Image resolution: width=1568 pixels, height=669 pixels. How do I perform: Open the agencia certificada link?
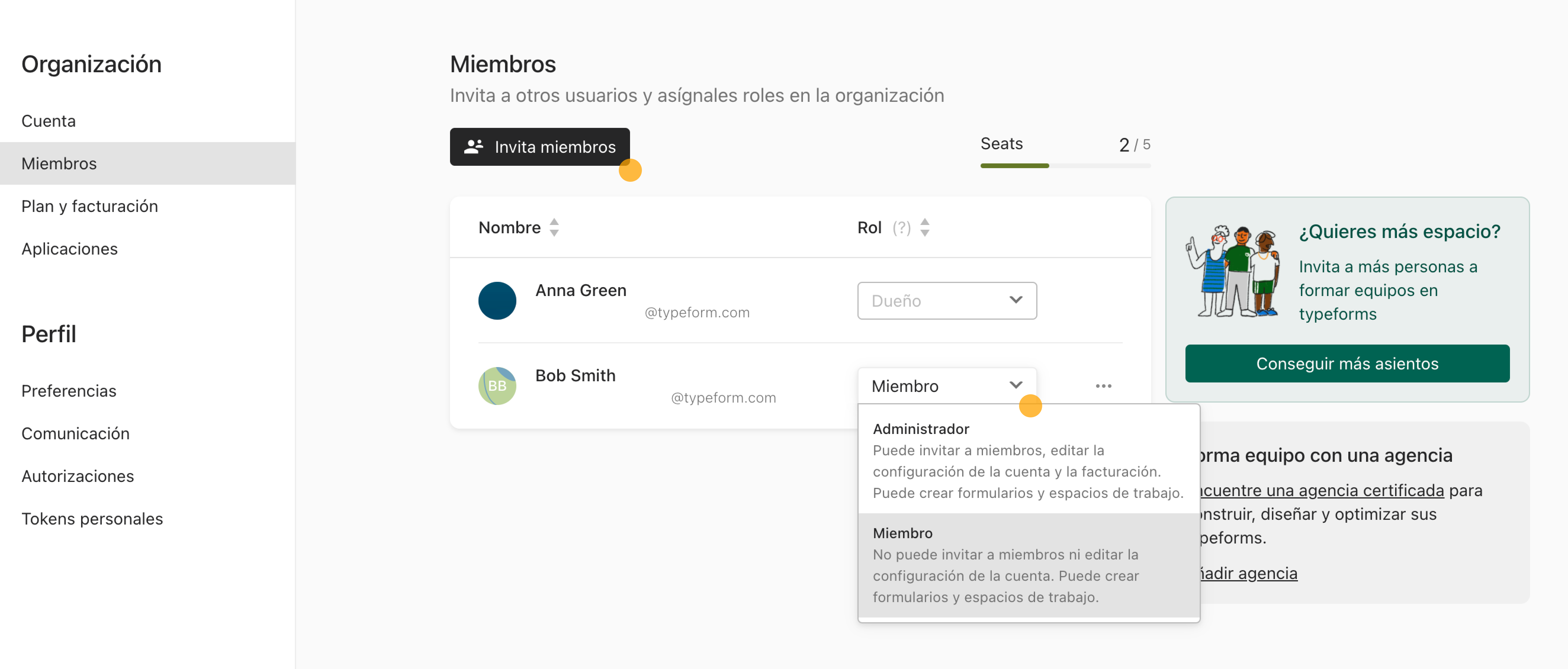pos(1321,490)
